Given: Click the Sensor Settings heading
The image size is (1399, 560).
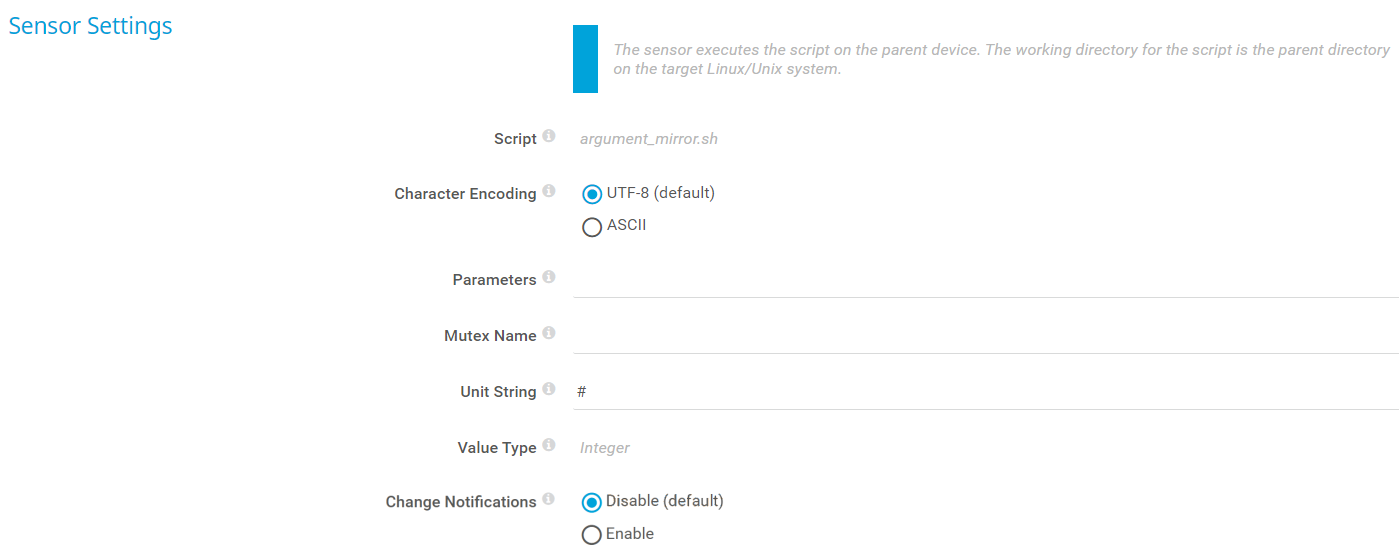Looking at the screenshot, I should (90, 26).
